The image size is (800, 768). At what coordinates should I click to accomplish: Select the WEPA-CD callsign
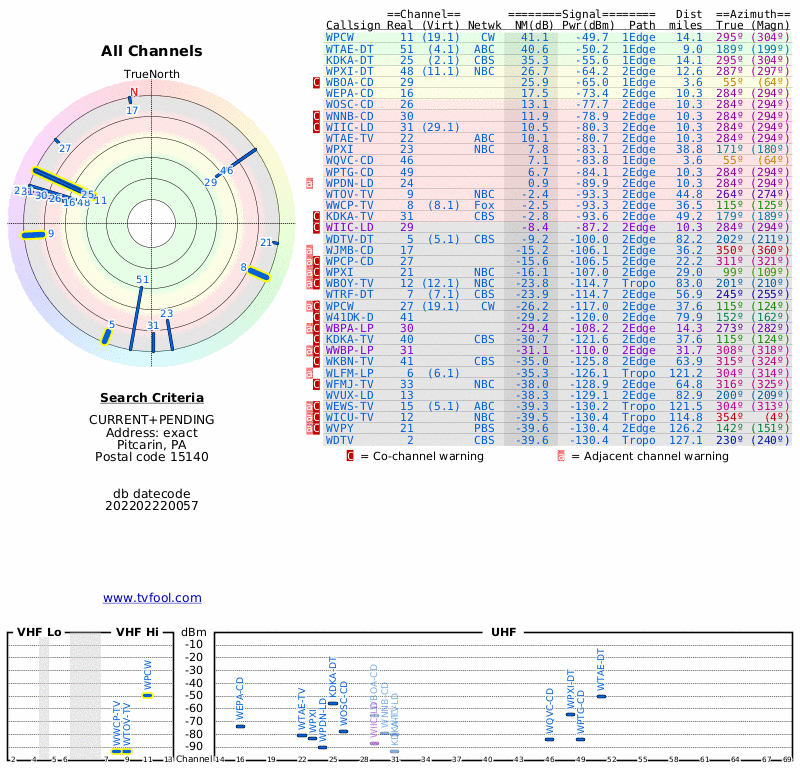(x=349, y=93)
